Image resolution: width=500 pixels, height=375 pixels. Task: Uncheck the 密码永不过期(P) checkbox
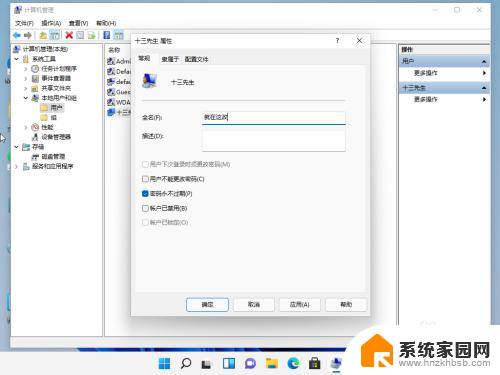(145, 194)
